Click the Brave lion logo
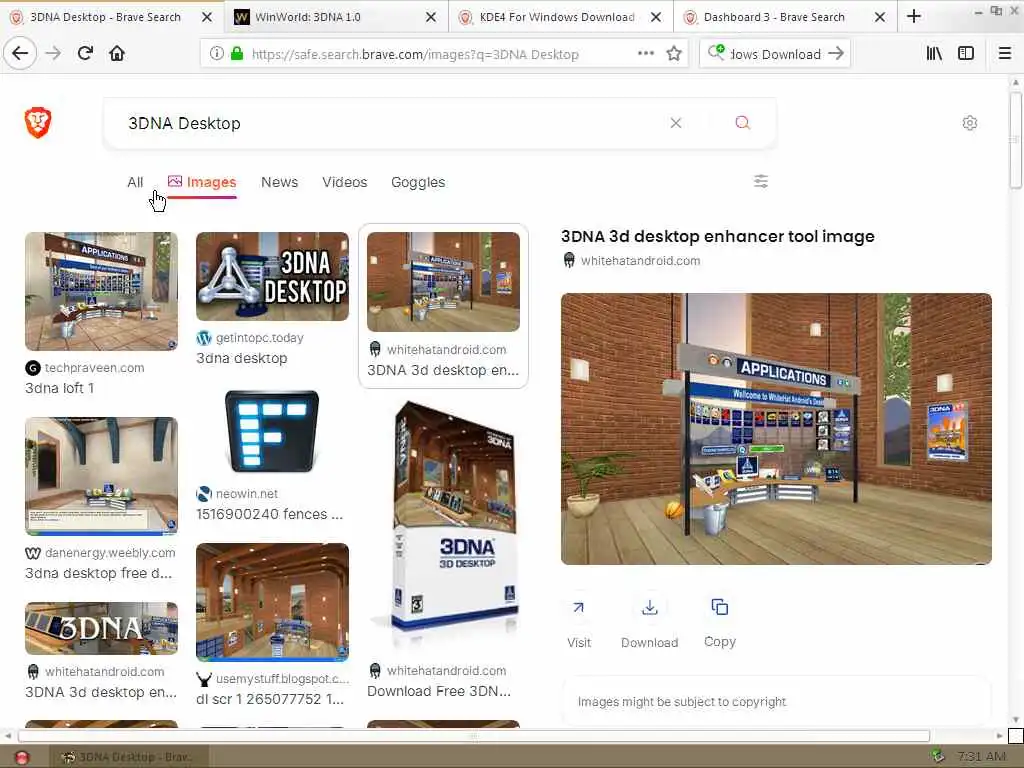Image resolution: width=1024 pixels, height=768 pixels. tap(38, 123)
